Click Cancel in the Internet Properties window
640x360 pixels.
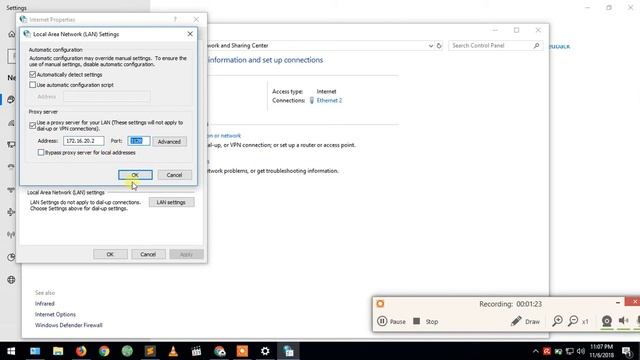point(148,254)
